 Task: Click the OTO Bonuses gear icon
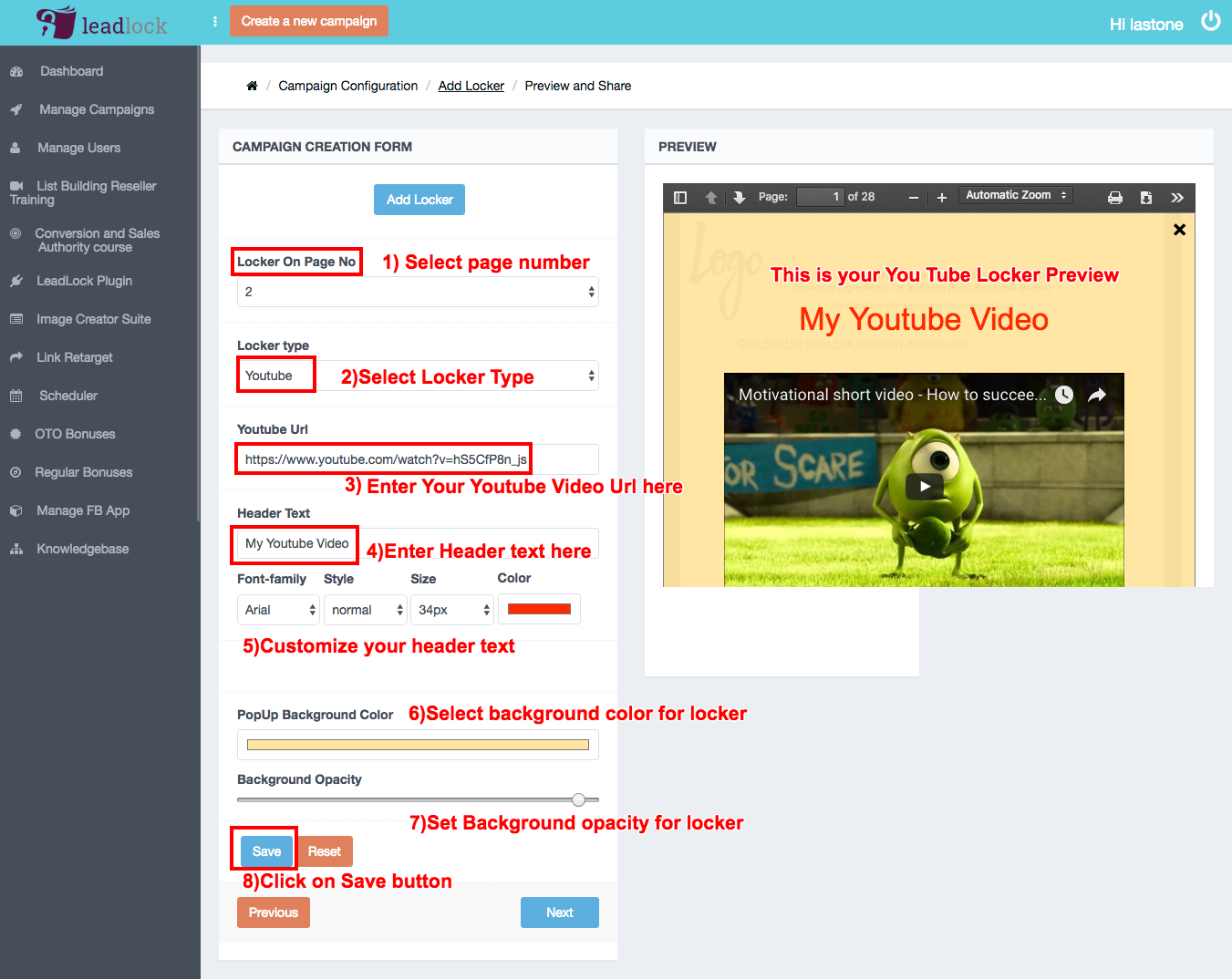pos(16,434)
